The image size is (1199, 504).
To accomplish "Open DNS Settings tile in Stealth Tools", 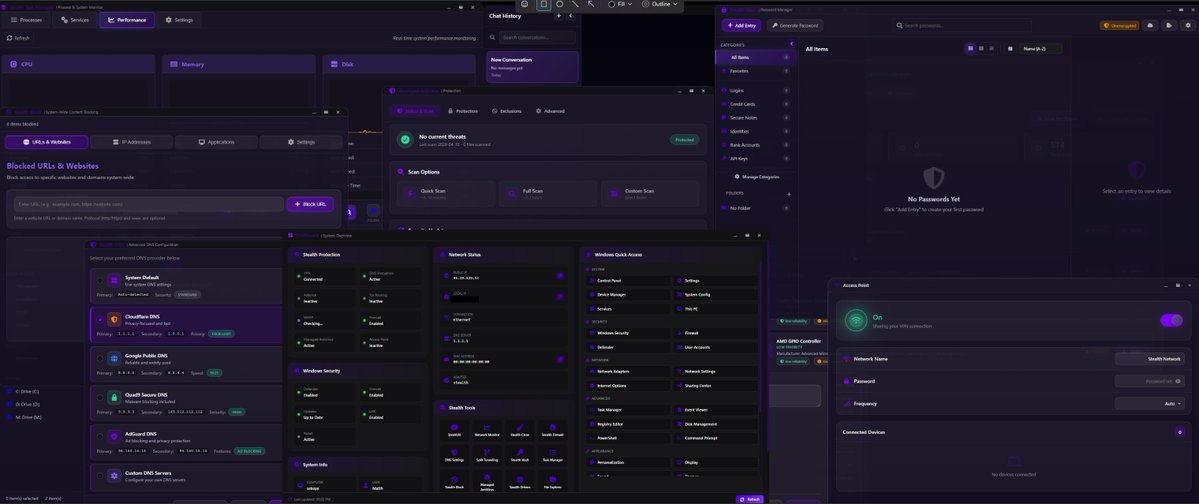I will tap(454, 455).
